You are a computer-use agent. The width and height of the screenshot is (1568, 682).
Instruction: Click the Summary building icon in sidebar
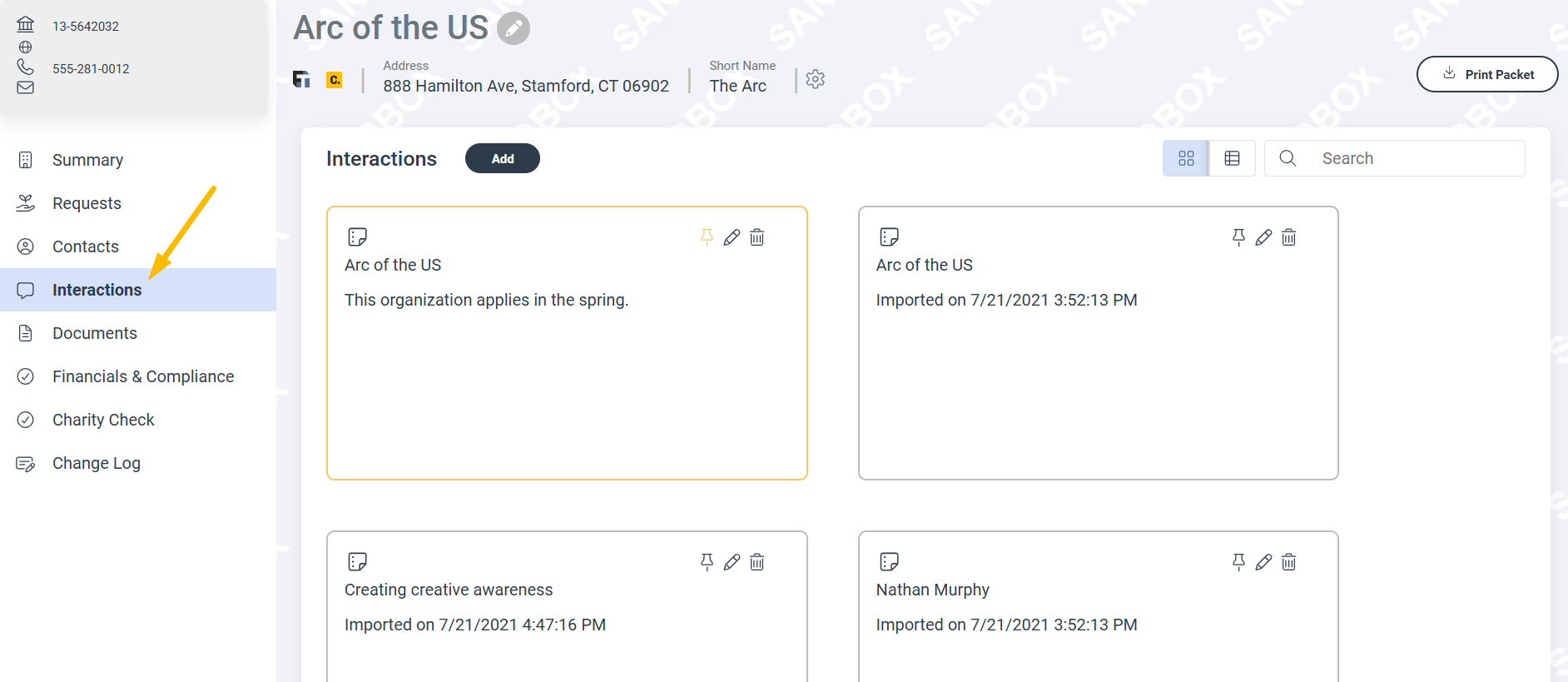26,160
